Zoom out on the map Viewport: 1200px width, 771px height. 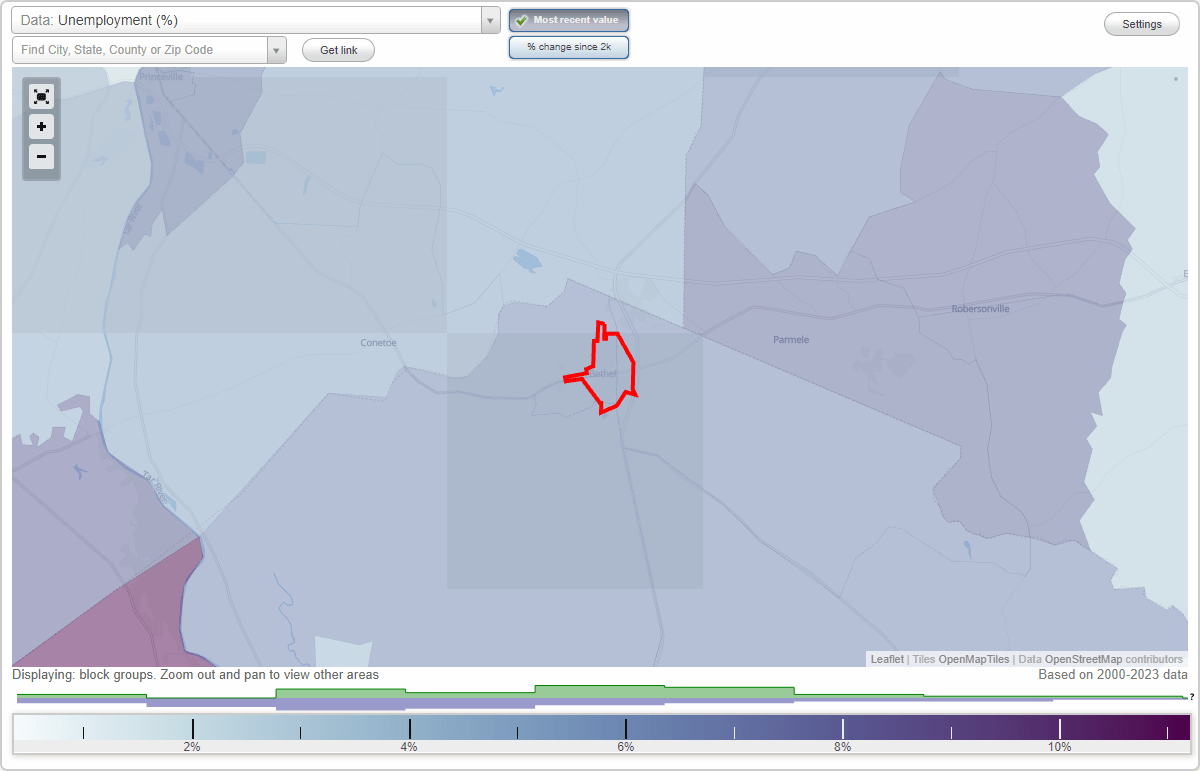pos(41,157)
